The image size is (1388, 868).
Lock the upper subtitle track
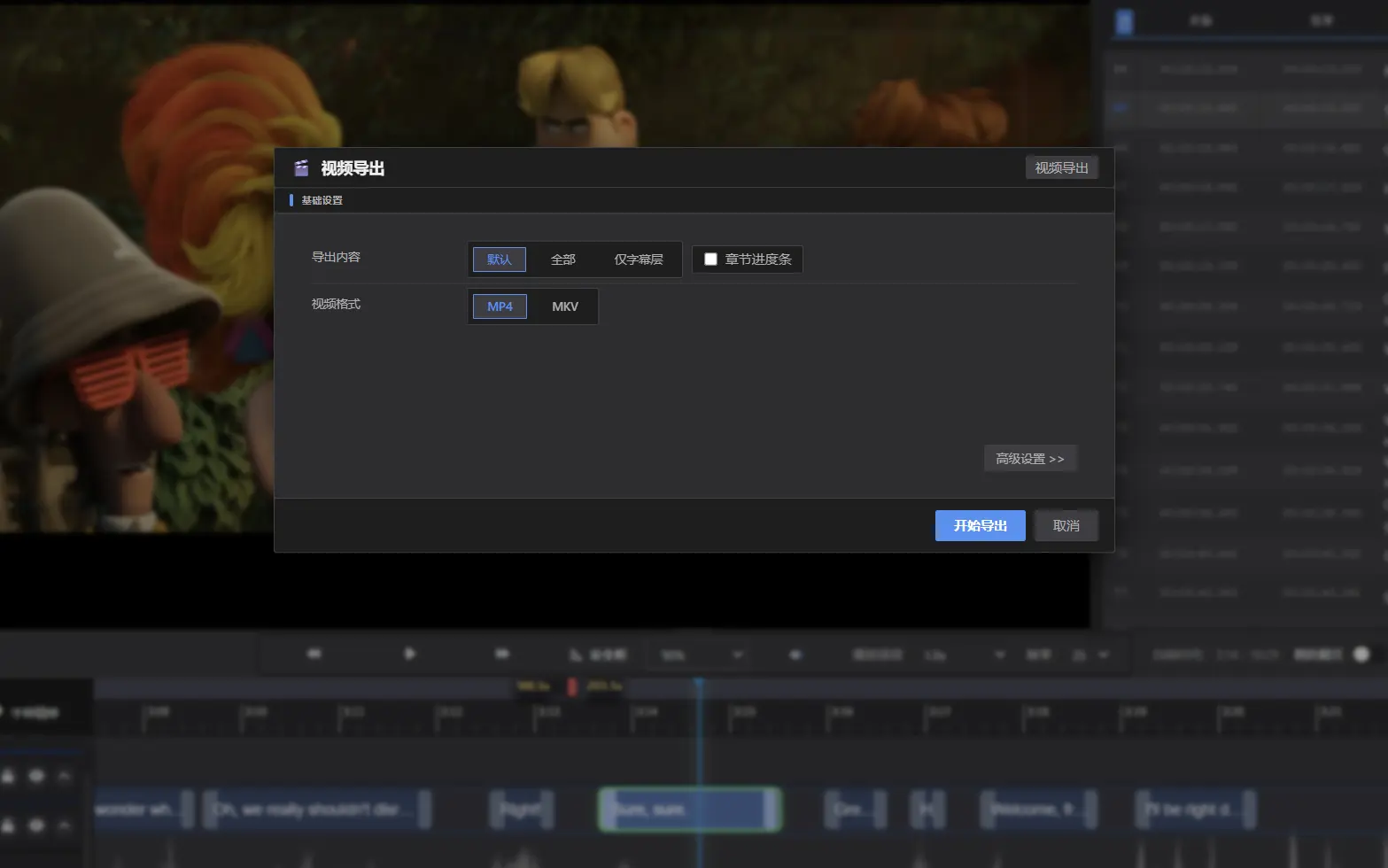(8, 776)
